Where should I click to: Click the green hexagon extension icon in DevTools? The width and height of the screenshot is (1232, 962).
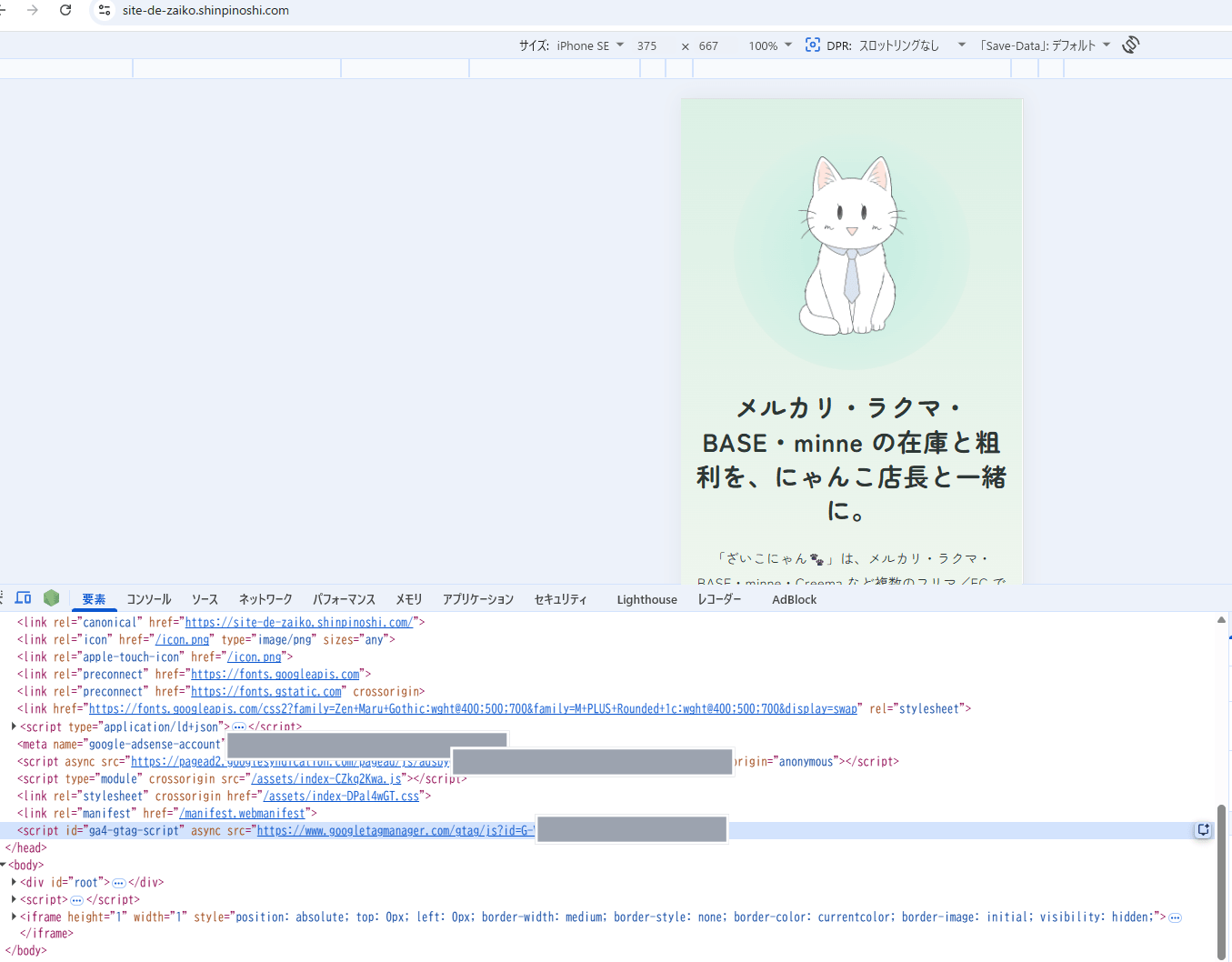[52, 597]
